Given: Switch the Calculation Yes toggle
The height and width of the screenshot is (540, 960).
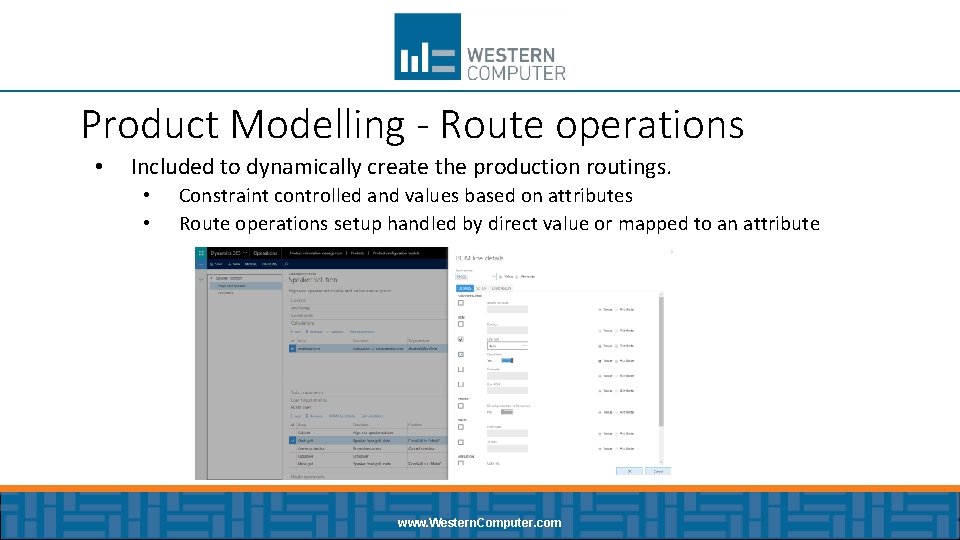Looking at the screenshot, I should click(506, 361).
